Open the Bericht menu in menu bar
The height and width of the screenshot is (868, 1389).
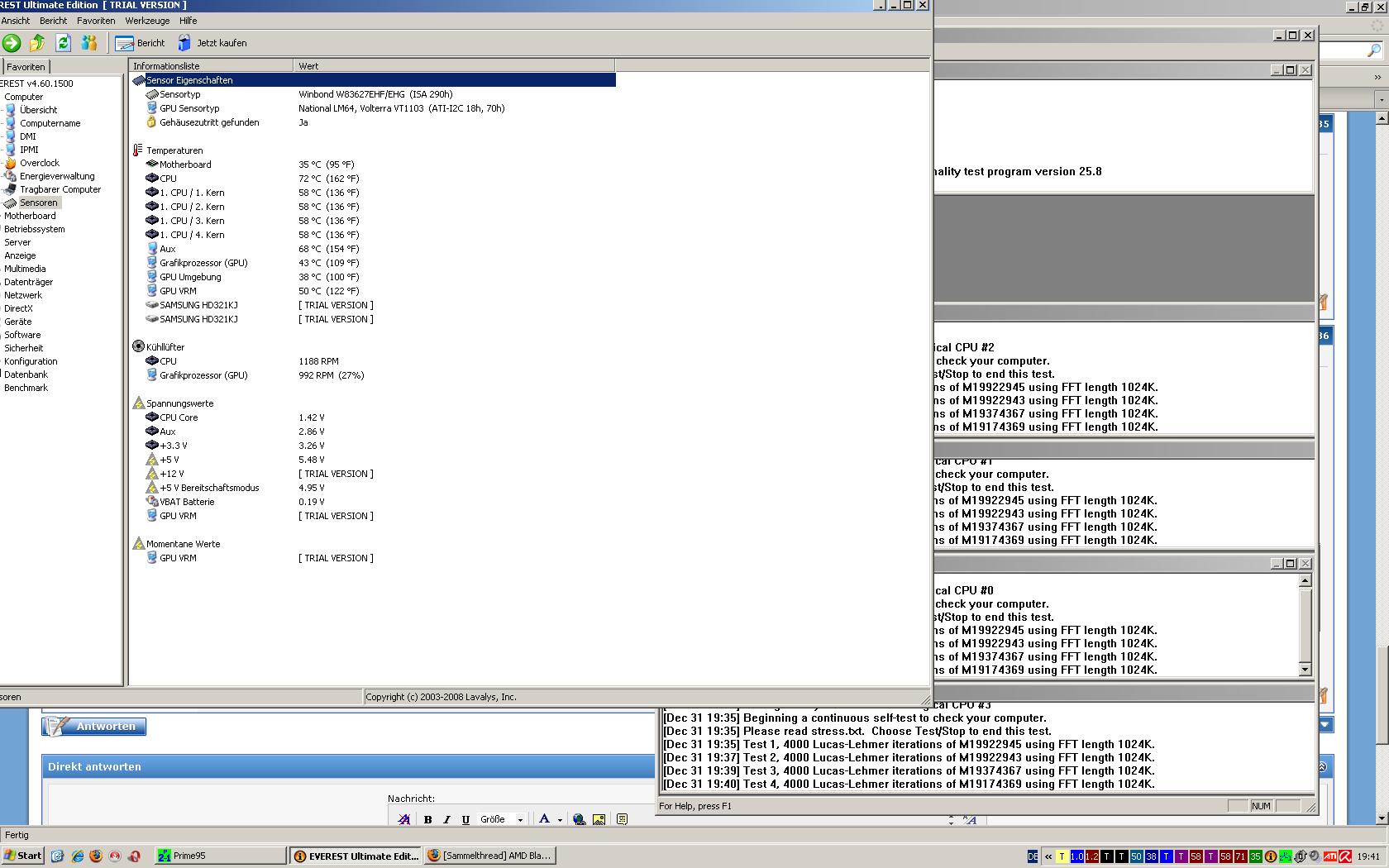[54, 21]
